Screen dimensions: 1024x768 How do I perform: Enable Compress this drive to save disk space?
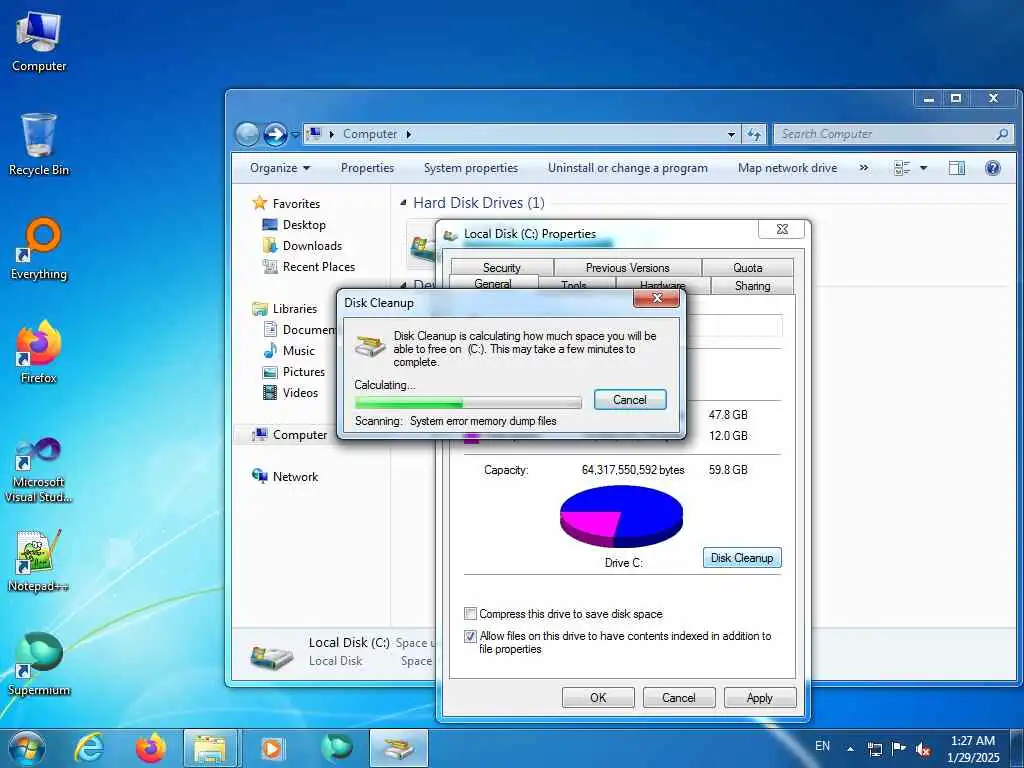470,613
